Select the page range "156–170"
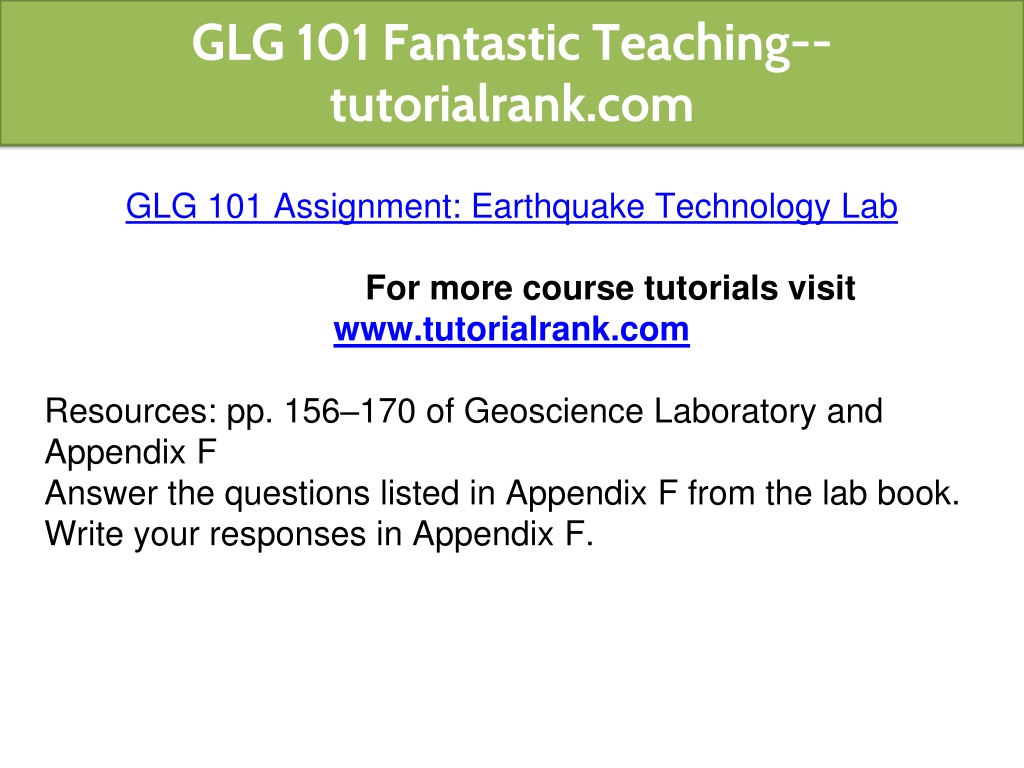This screenshot has width=1024, height=768. (350, 411)
